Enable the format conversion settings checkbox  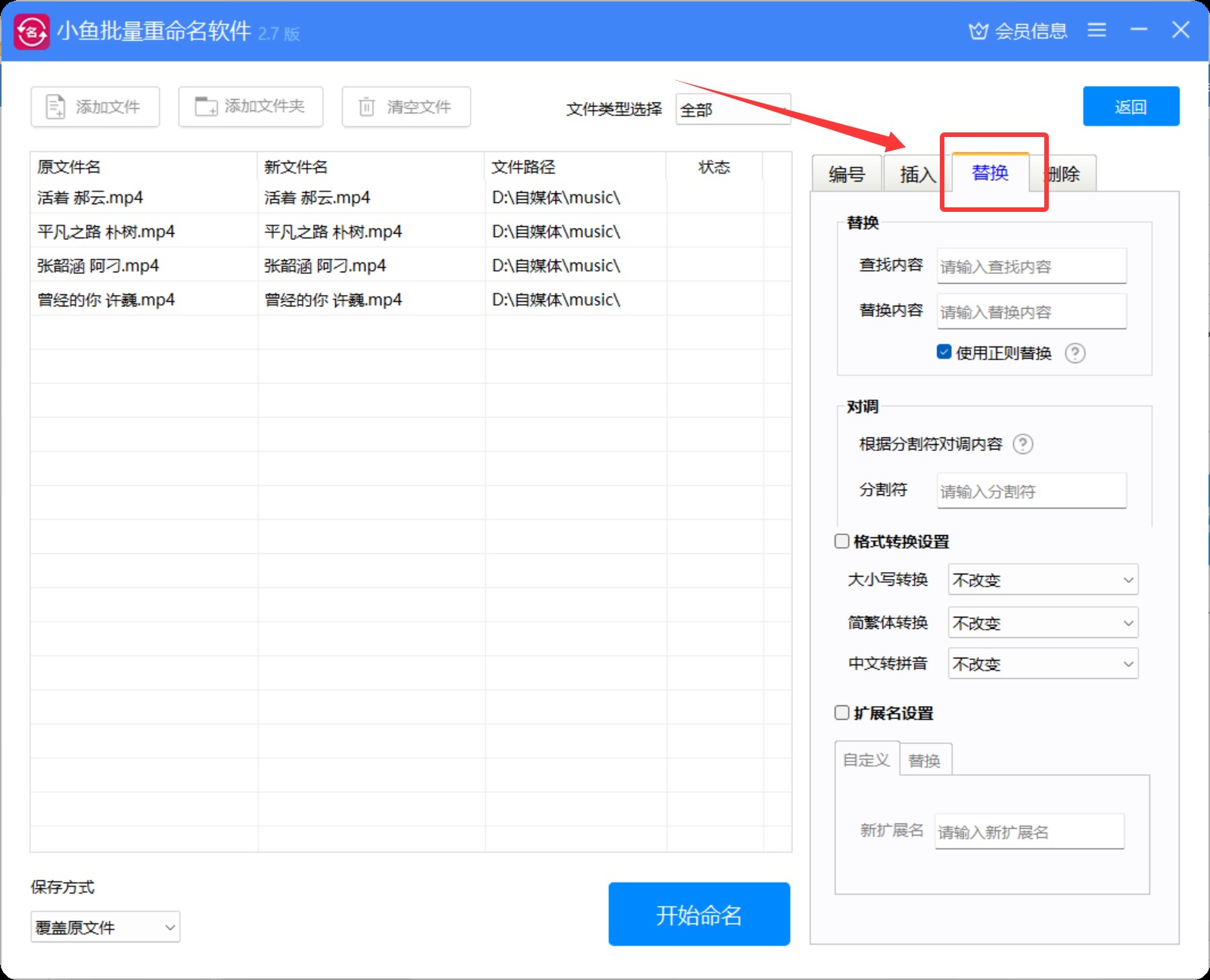tap(841, 541)
